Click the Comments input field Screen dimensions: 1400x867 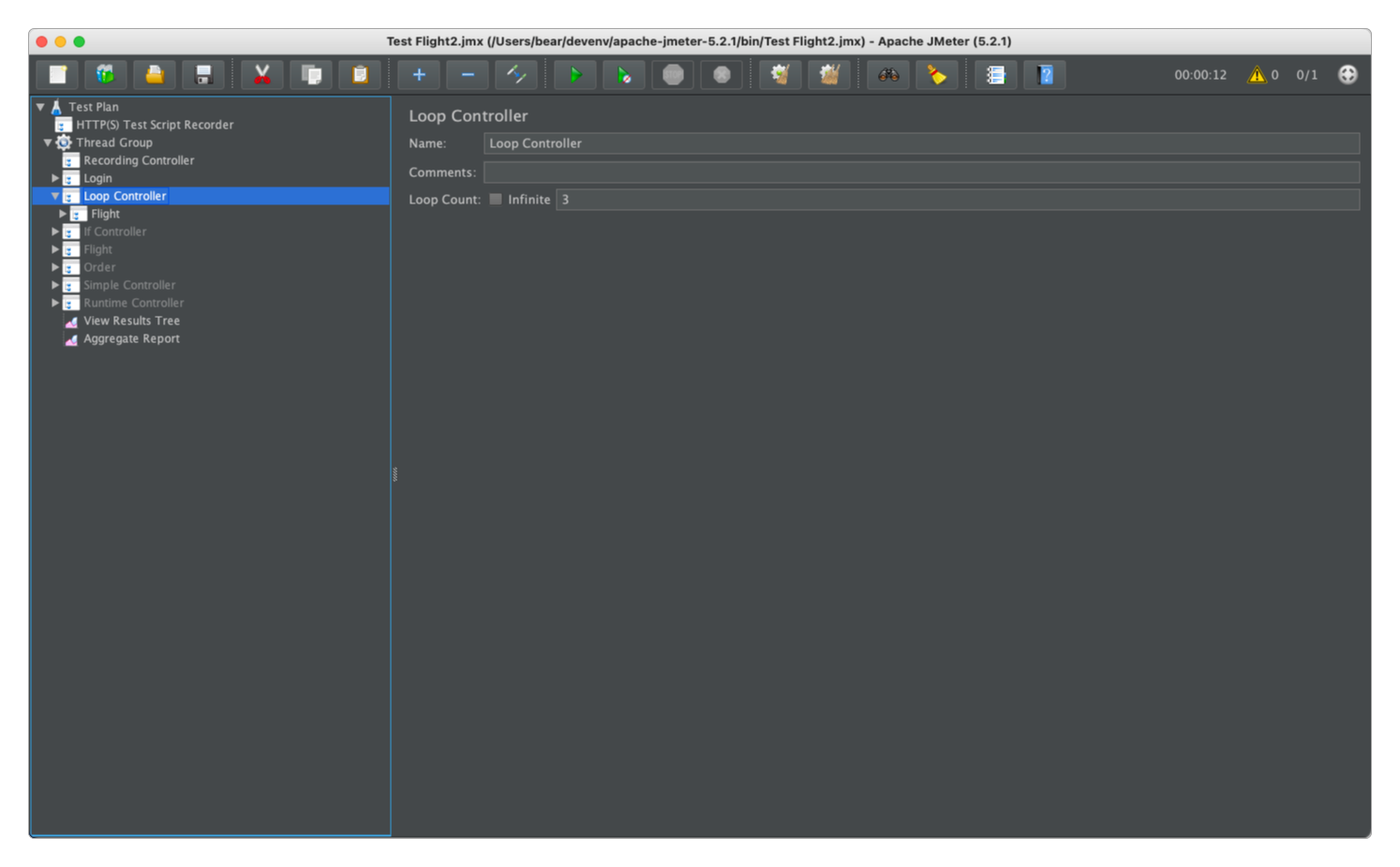921,172
